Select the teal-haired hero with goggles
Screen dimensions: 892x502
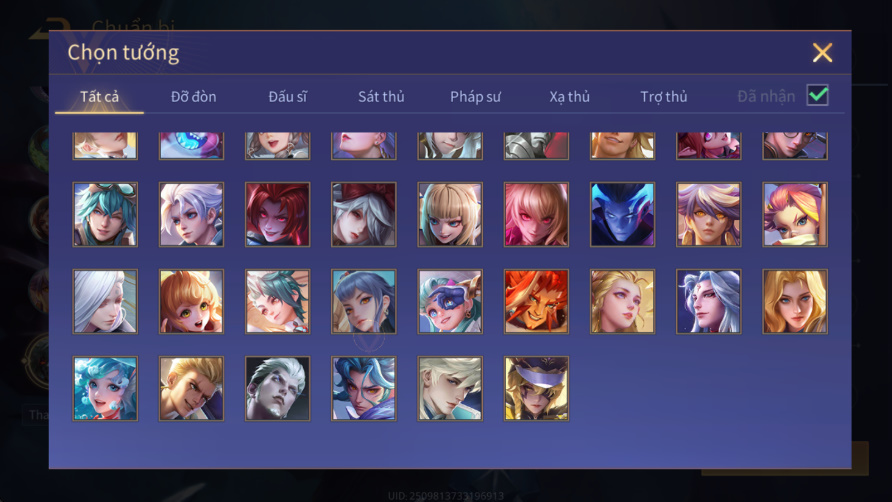point(105,215)
